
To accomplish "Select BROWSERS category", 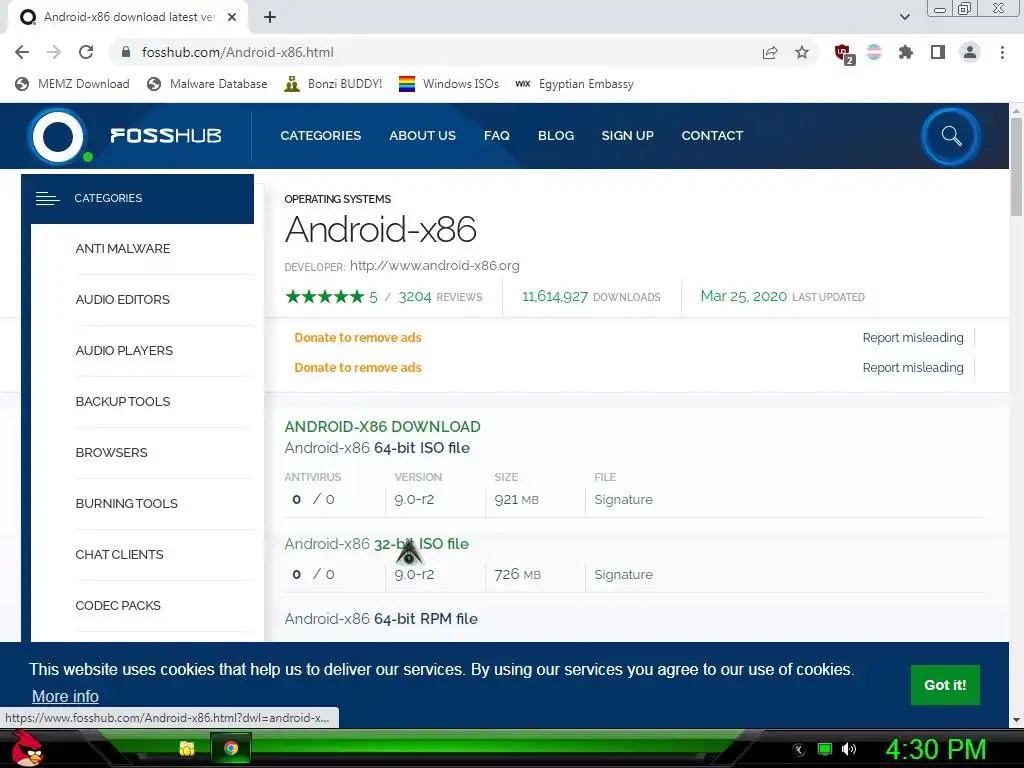I will click(x=112, y=453).
